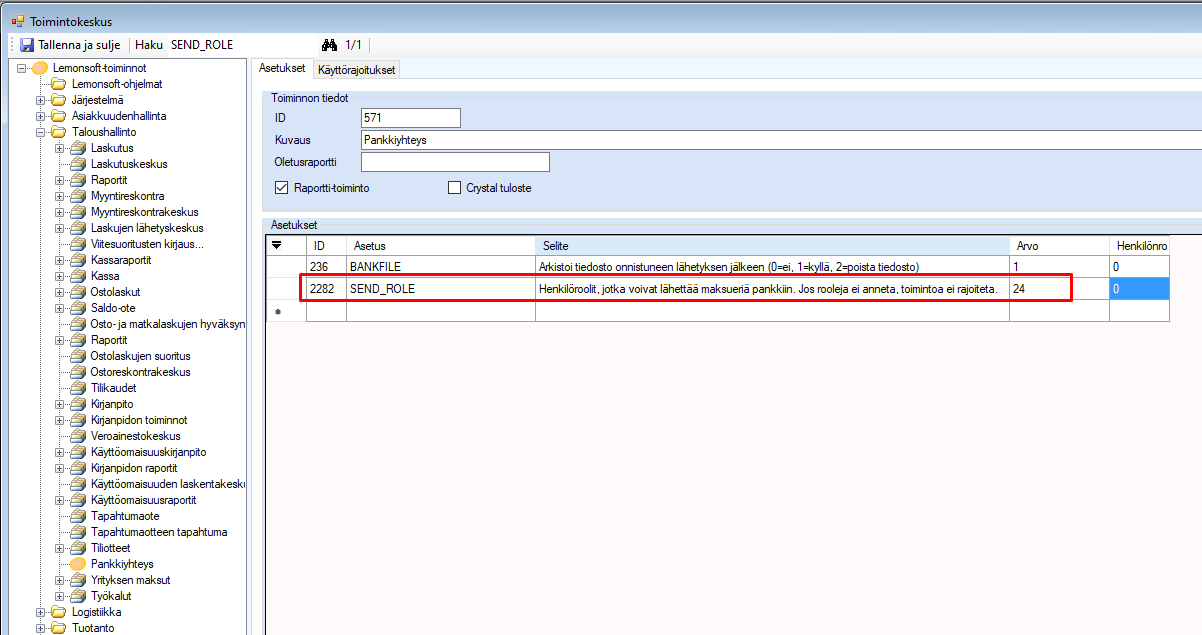Enable the Crystal tuloste checkbox
Image resolution: width=1202 pixels, height=635 pixels.
pos(455,188)
